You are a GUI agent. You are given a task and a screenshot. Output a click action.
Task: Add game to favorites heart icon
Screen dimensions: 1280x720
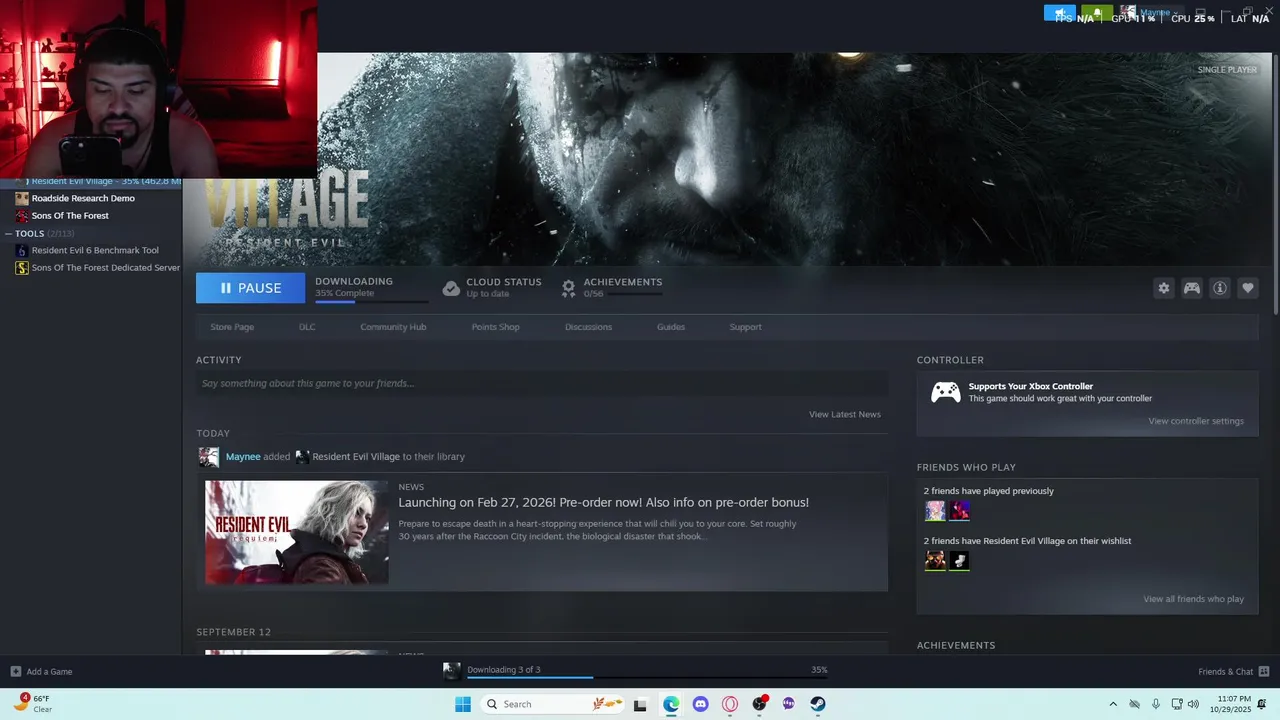pyautogui.click(x=1248, y=288)
